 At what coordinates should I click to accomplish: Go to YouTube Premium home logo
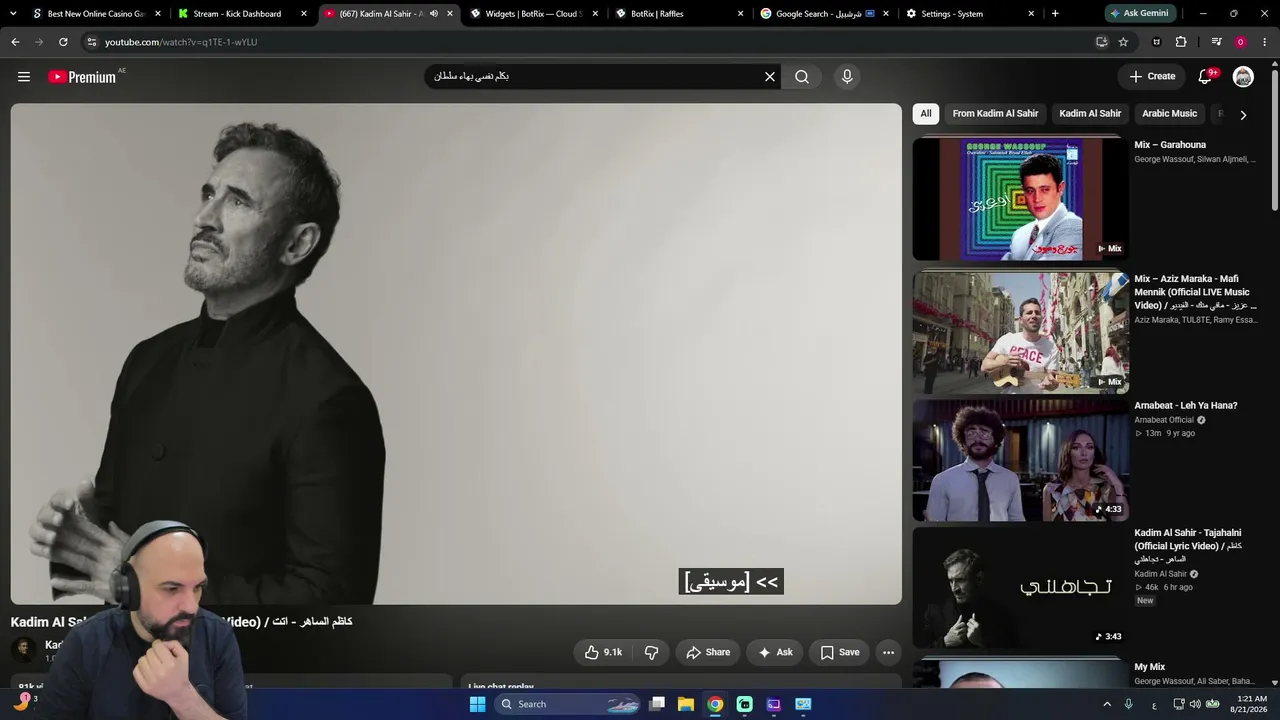point(82,77)
